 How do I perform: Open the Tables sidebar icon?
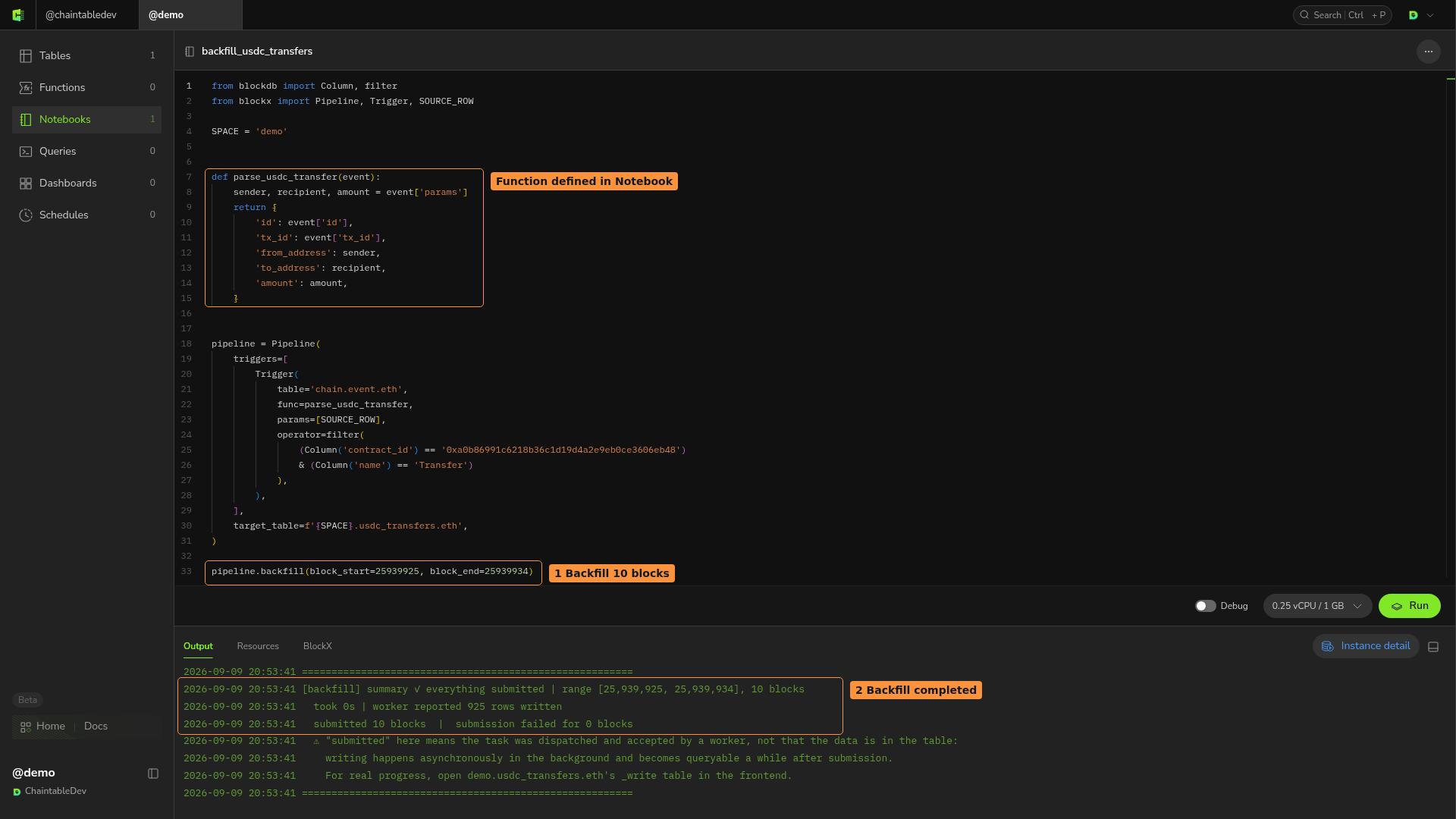[26, 56]
